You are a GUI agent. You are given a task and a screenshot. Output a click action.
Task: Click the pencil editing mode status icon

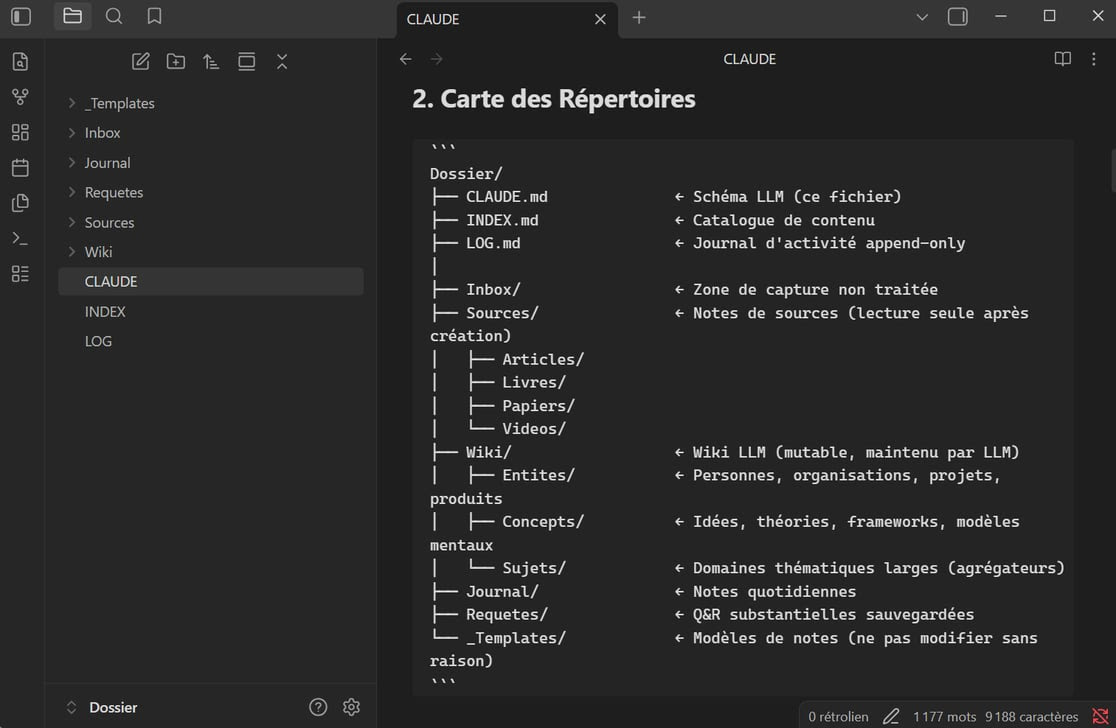[891, 717]
